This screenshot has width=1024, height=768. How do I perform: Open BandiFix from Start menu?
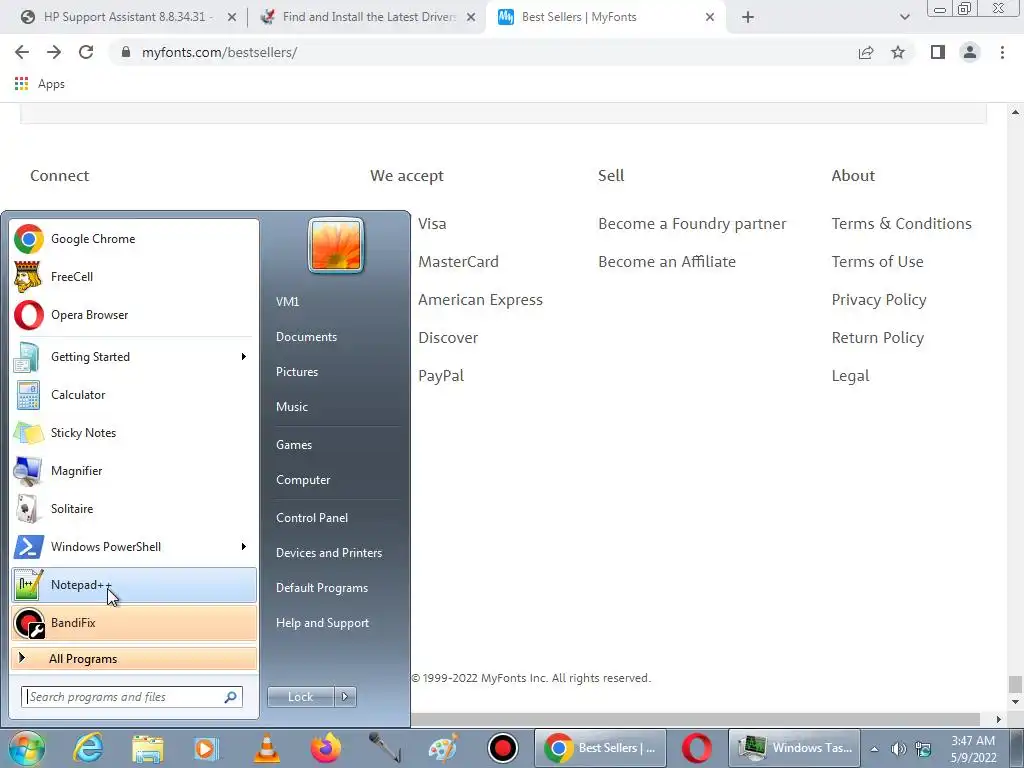pos(134,623)
